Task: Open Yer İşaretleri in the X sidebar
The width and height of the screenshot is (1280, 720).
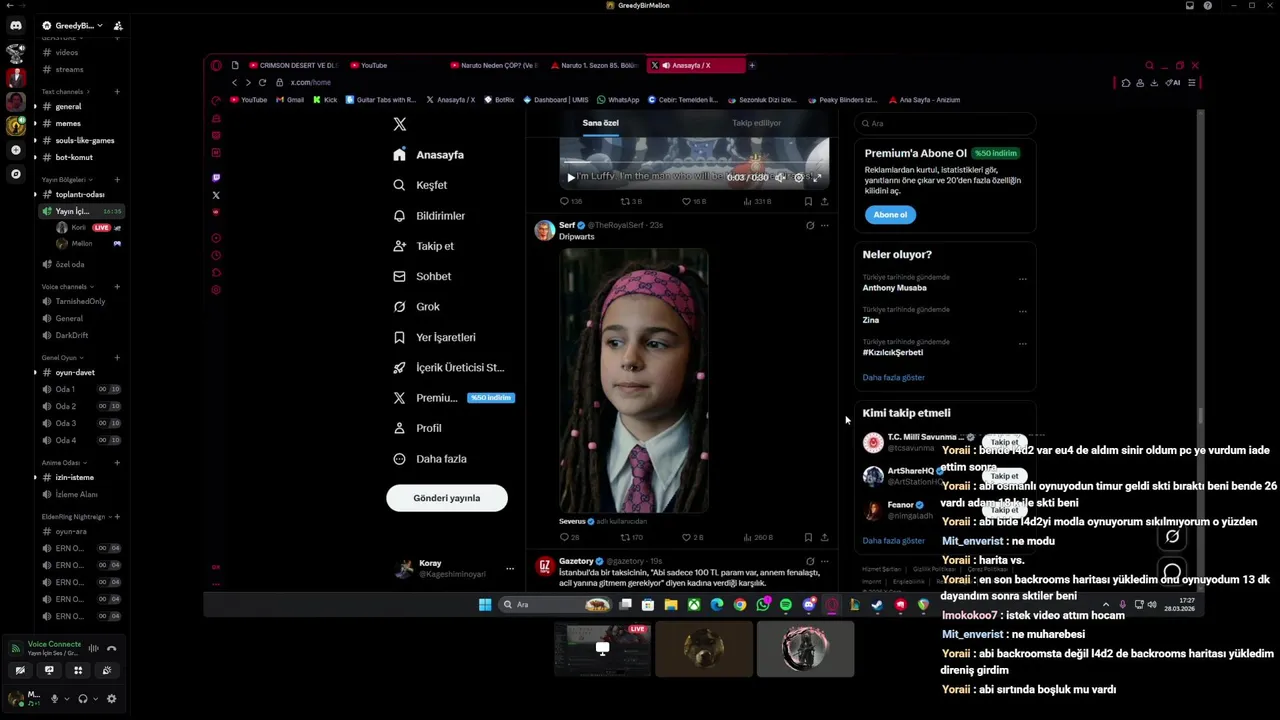Action: coord(434,337)
